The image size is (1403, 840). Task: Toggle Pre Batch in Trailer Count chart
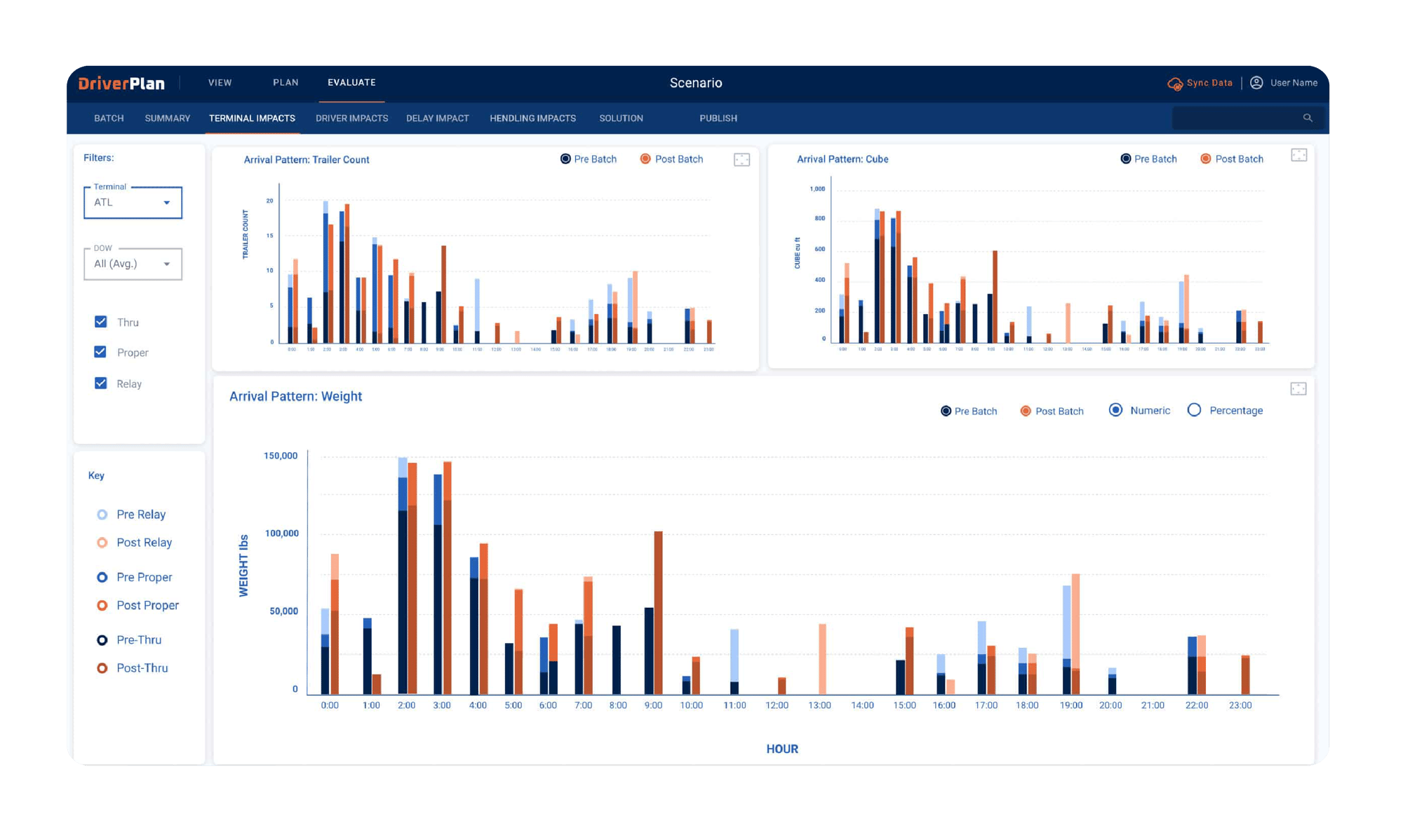(565, 159)
